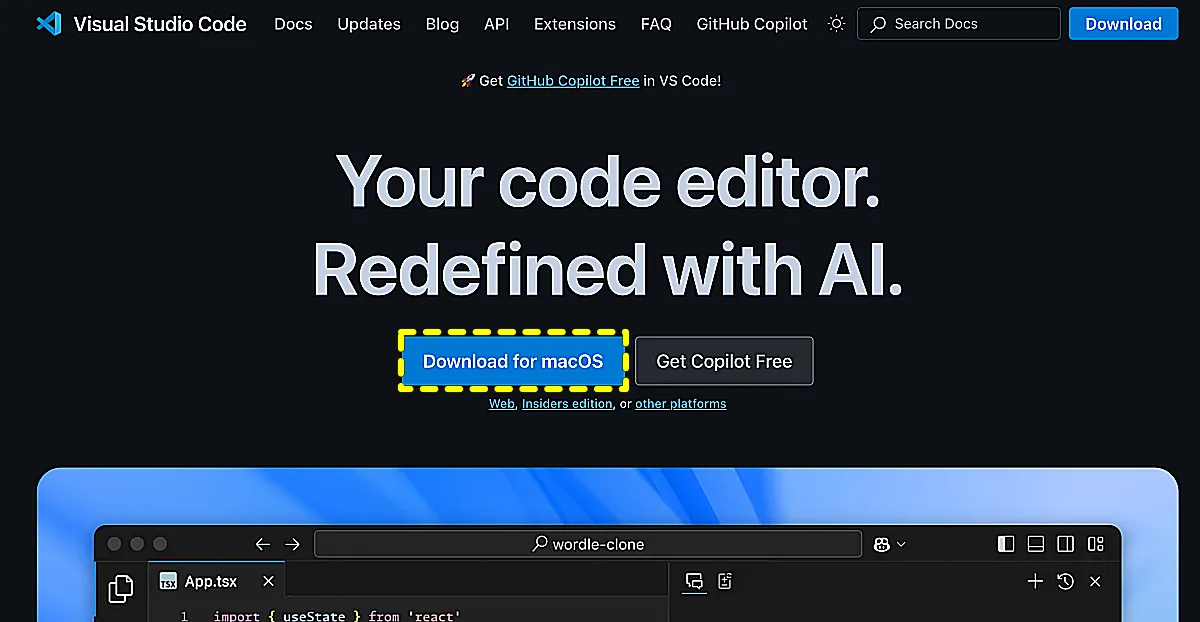Go back using the editor left arrow
The image size is (1200, 622).
pyautogui.click(x=263, y=544)
